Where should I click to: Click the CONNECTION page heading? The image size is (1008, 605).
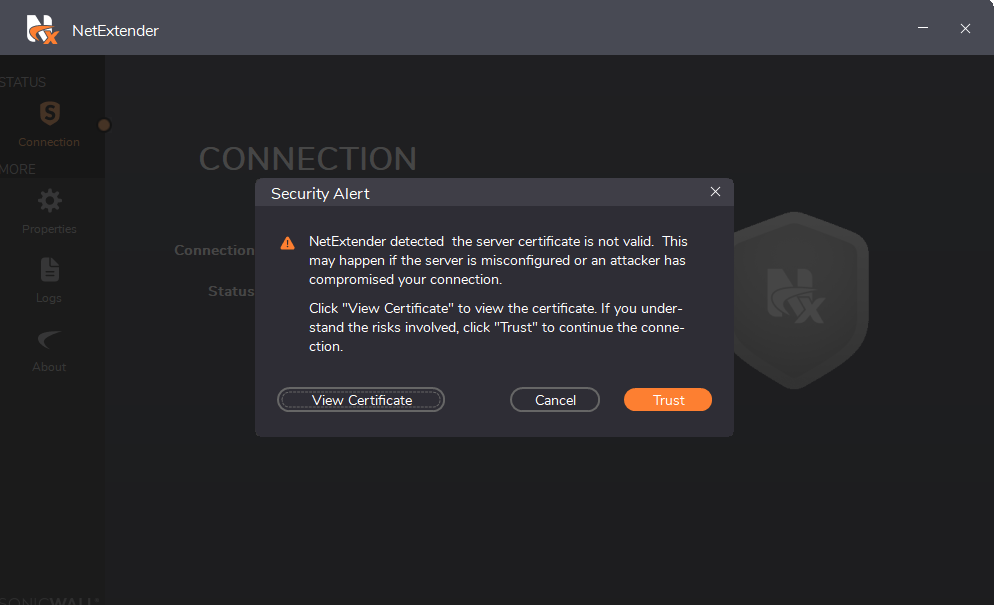point(308,159)
